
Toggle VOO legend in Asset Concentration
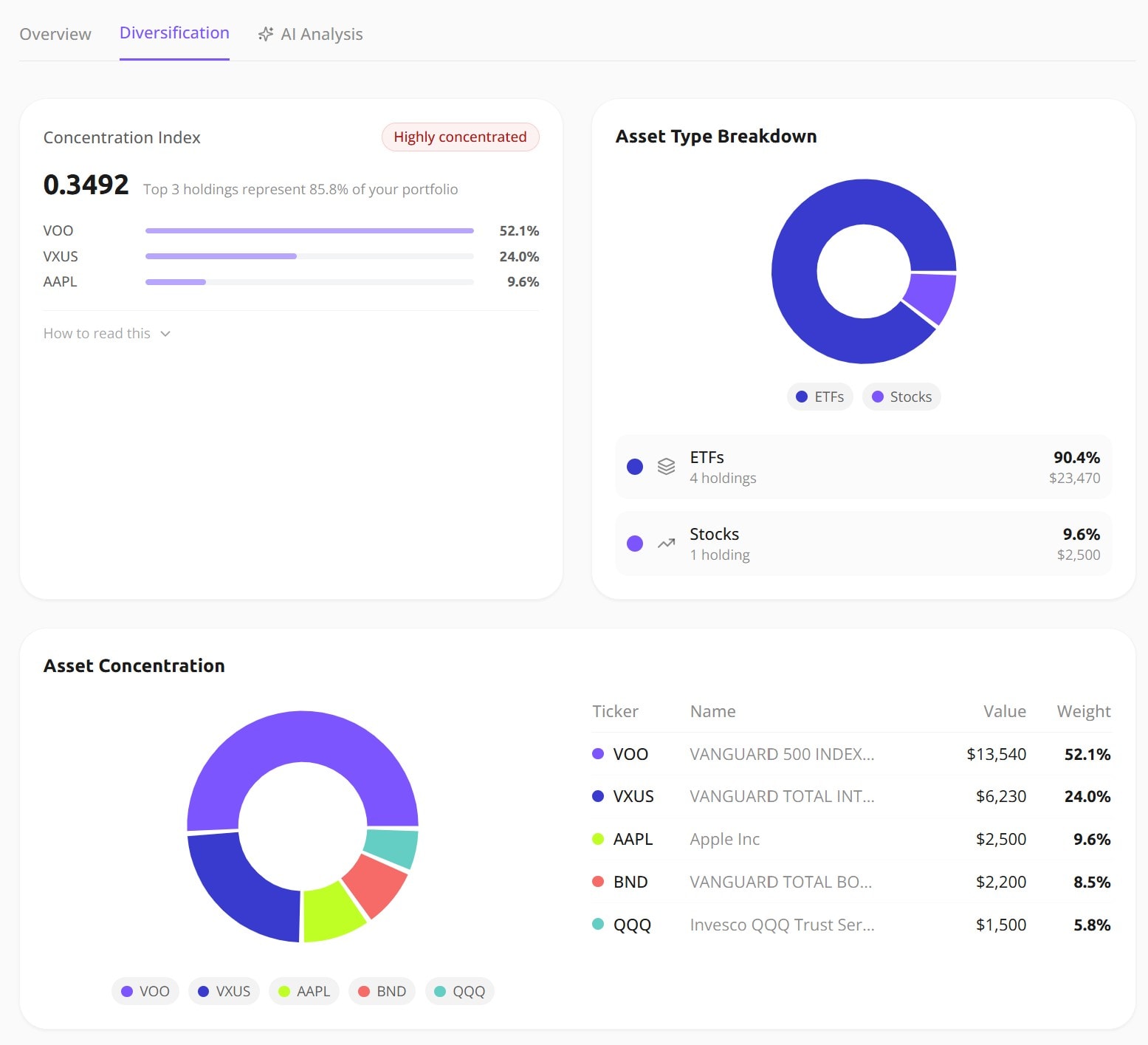click(145, 991)
